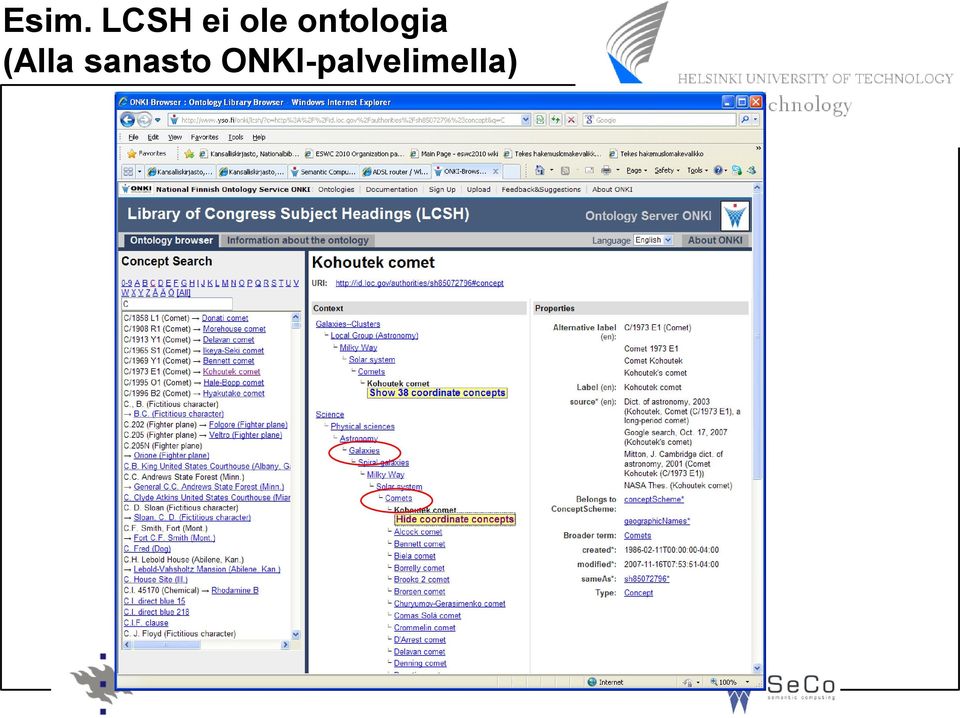Screen dimensions: 960x718
Task: Click the Messenger icon in command bar
Action: point(737,171)
